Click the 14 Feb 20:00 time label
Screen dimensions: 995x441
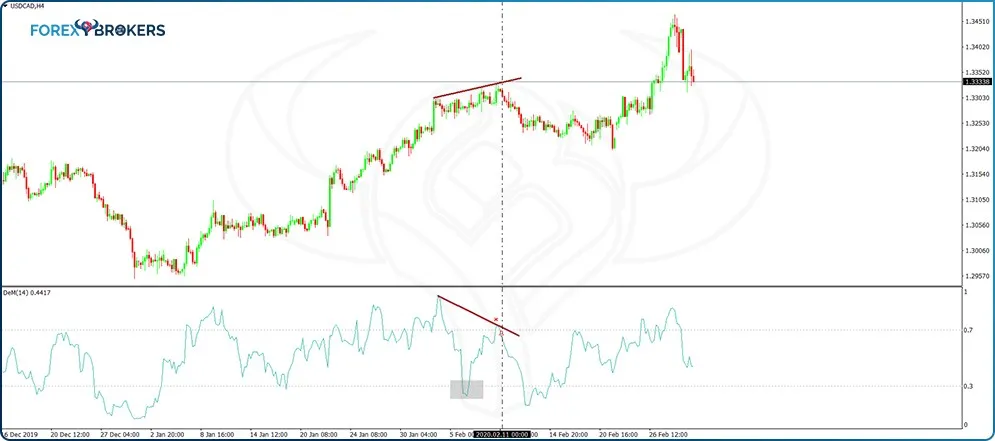(x=567, y=435)
